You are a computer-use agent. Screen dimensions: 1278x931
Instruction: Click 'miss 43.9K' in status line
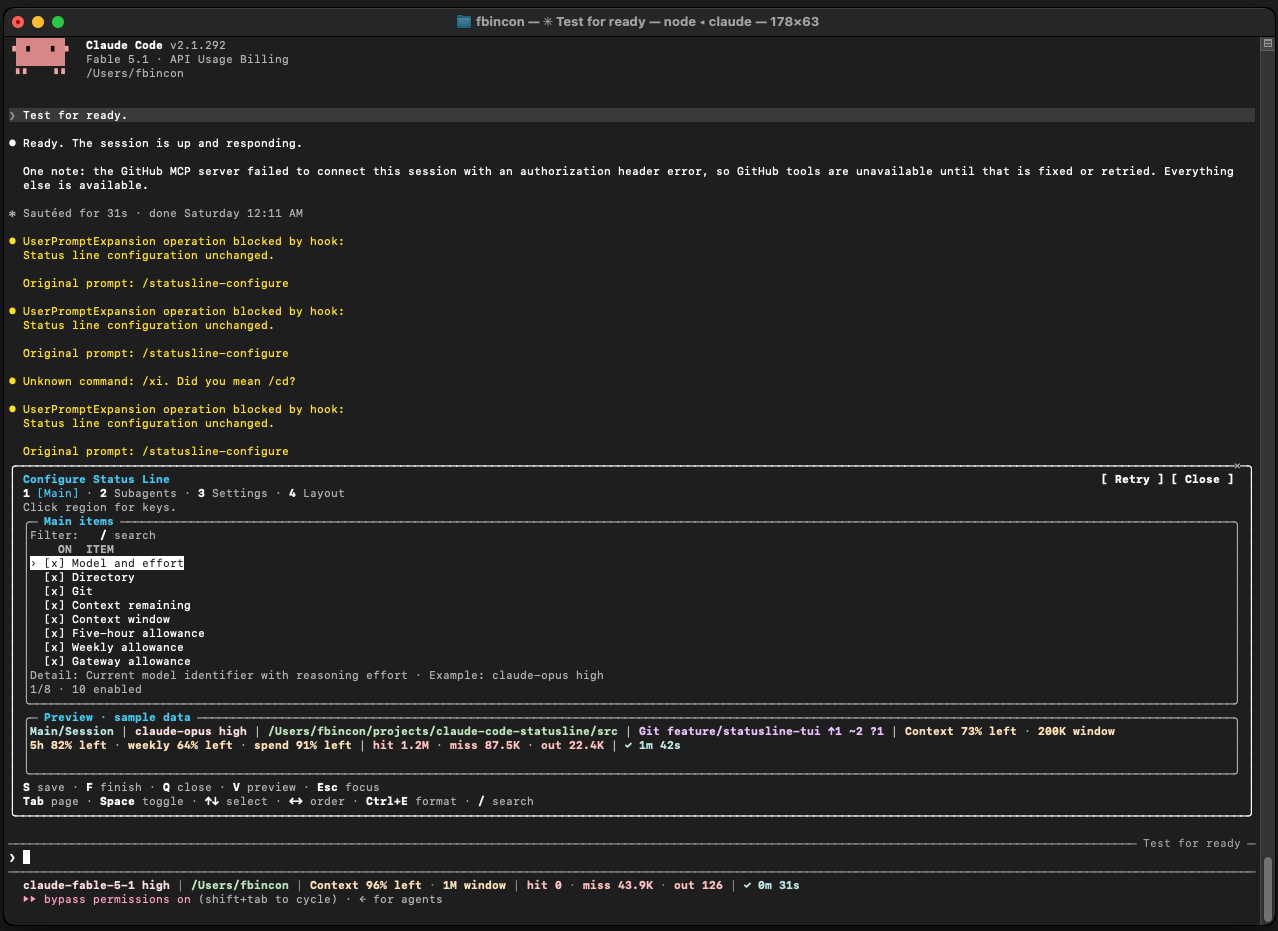pos(618,885)
